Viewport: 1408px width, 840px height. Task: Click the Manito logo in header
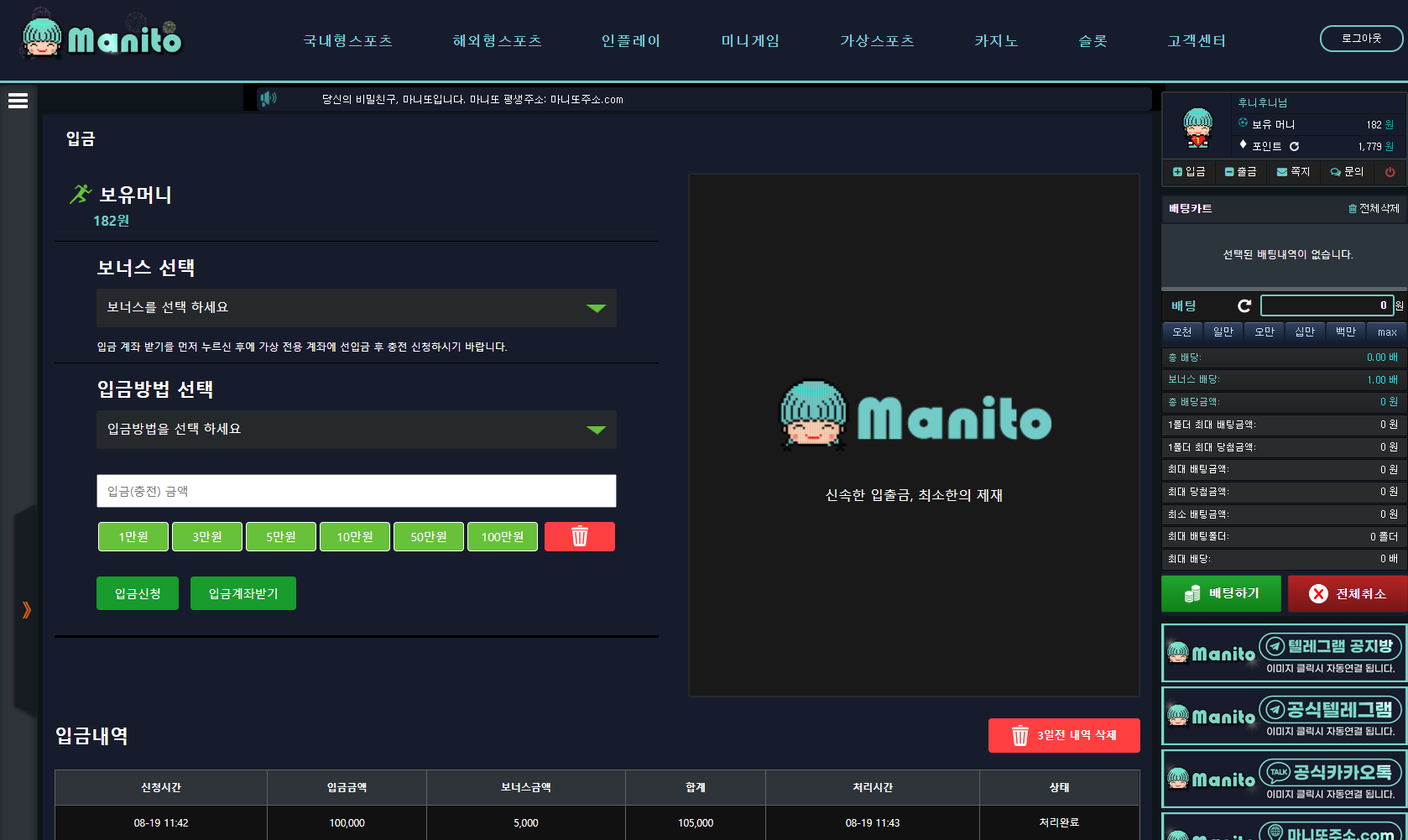(x=102, y=37)
